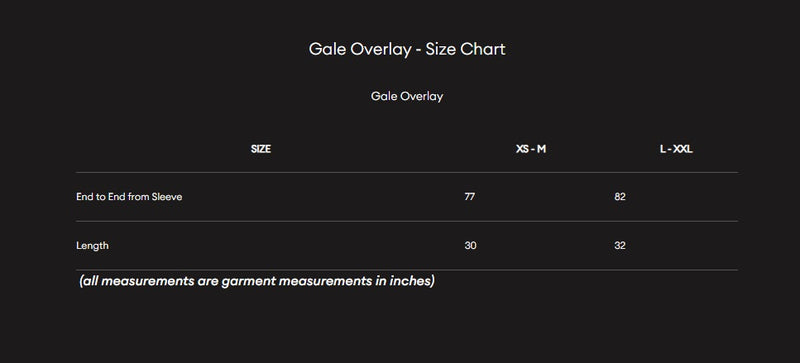Click the word inches in the footnote

pos(412,281)
